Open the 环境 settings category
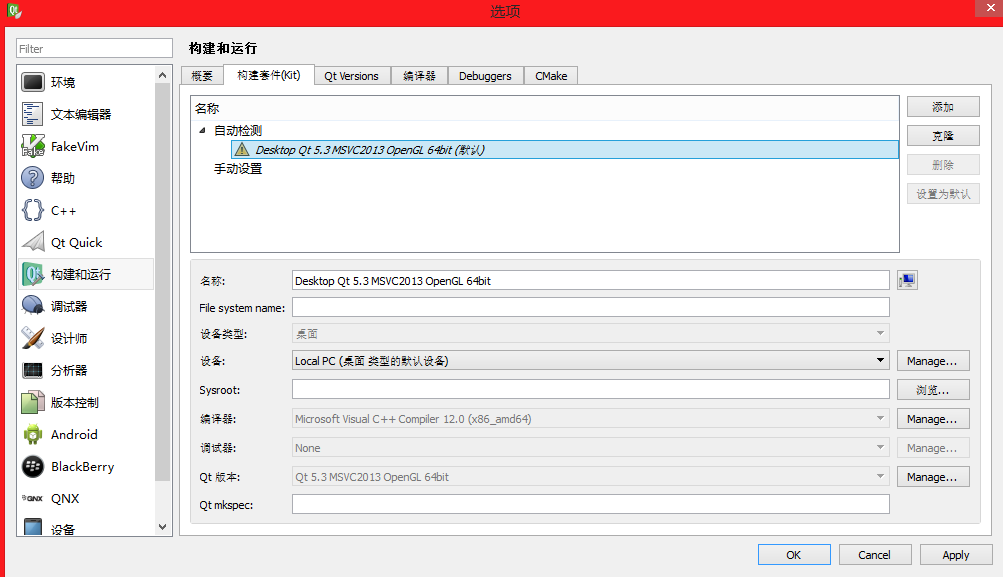The height and width of the screenshot is (577, 1003). pyautogui.click(x=86, y=83)
